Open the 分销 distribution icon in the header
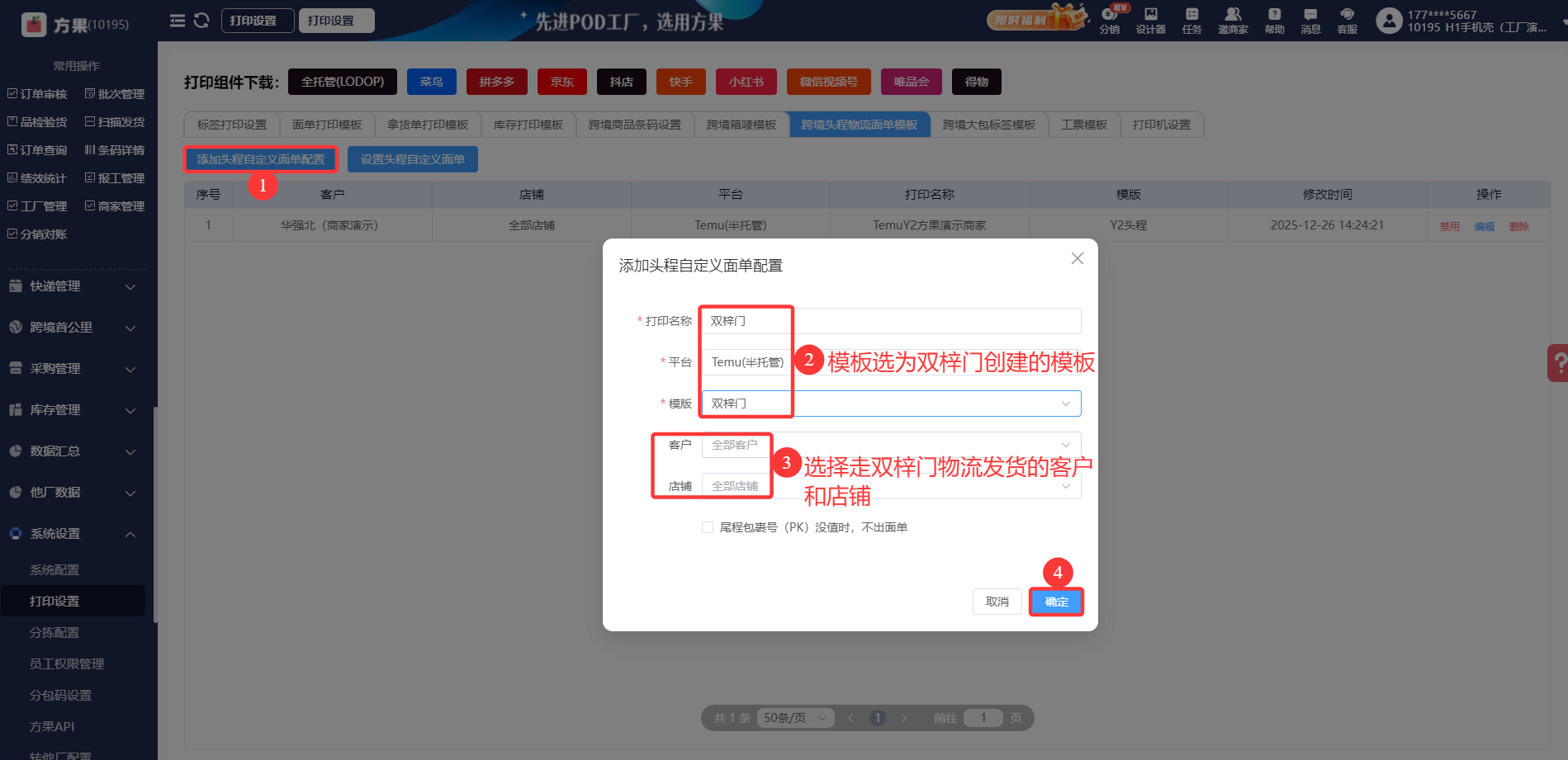This screenshot has width=1568, height=760. [x=1109, y=21]
